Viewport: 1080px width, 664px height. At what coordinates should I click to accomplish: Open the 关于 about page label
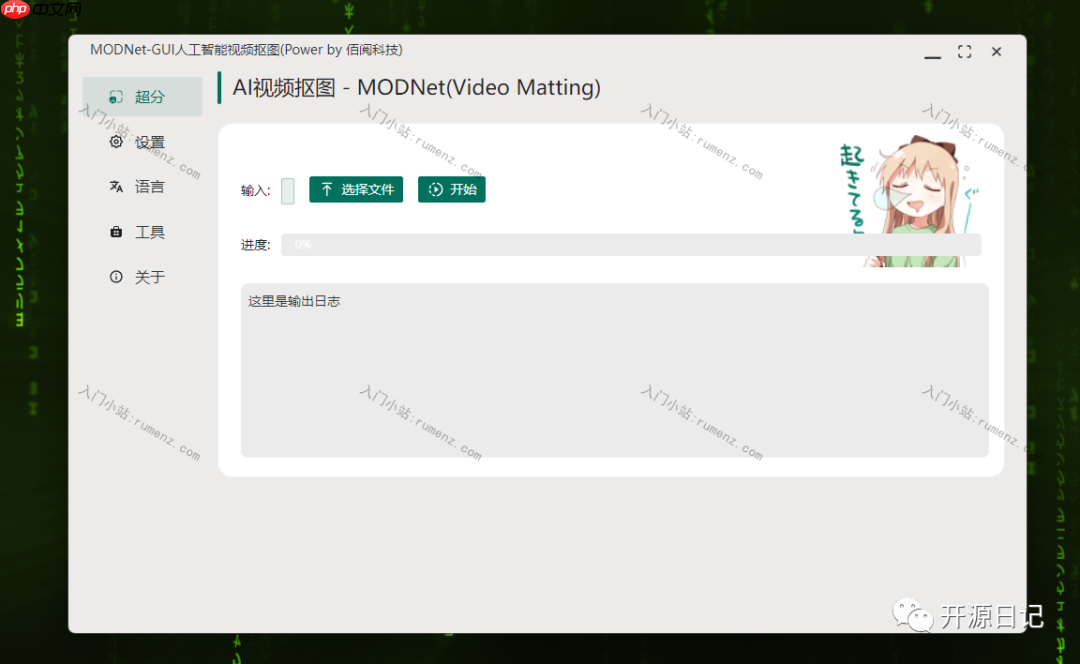pos(149,277)
